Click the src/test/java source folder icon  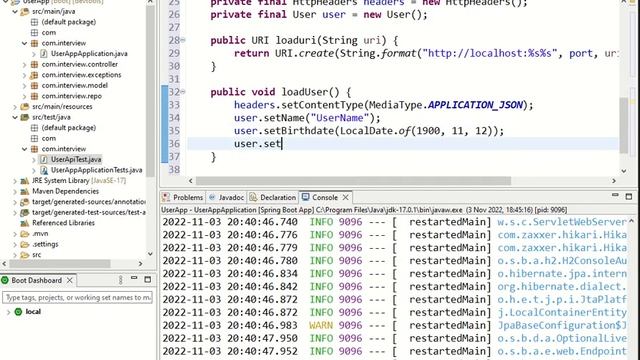click(25, 118)
